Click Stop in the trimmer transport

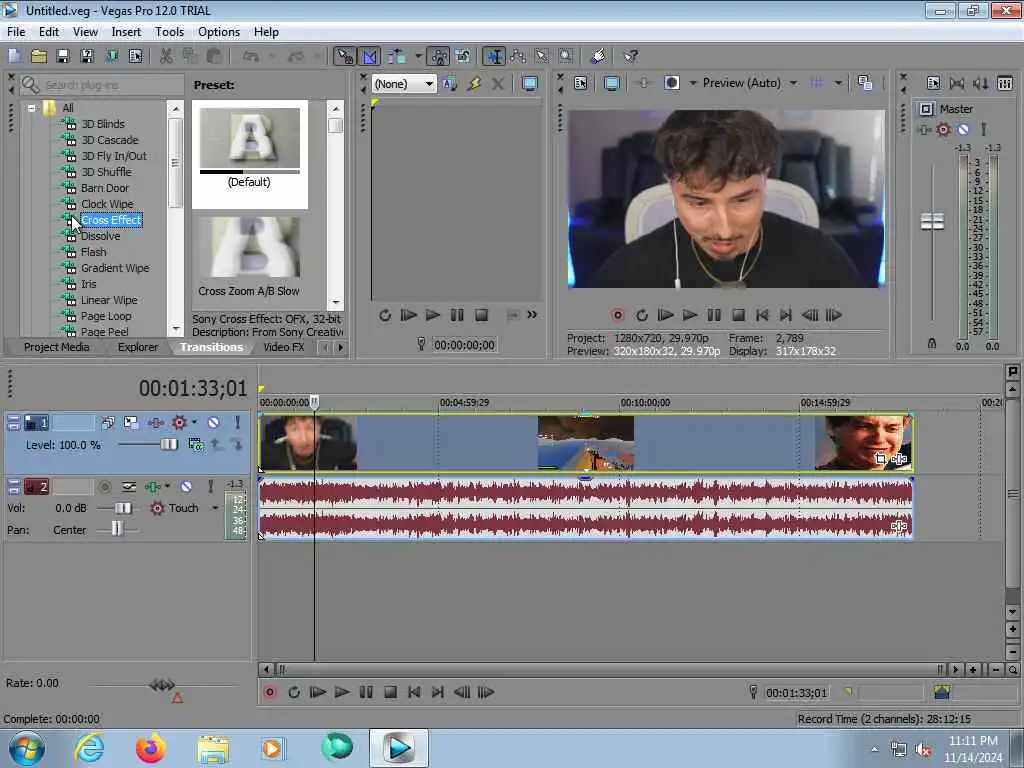coord(481,315)
